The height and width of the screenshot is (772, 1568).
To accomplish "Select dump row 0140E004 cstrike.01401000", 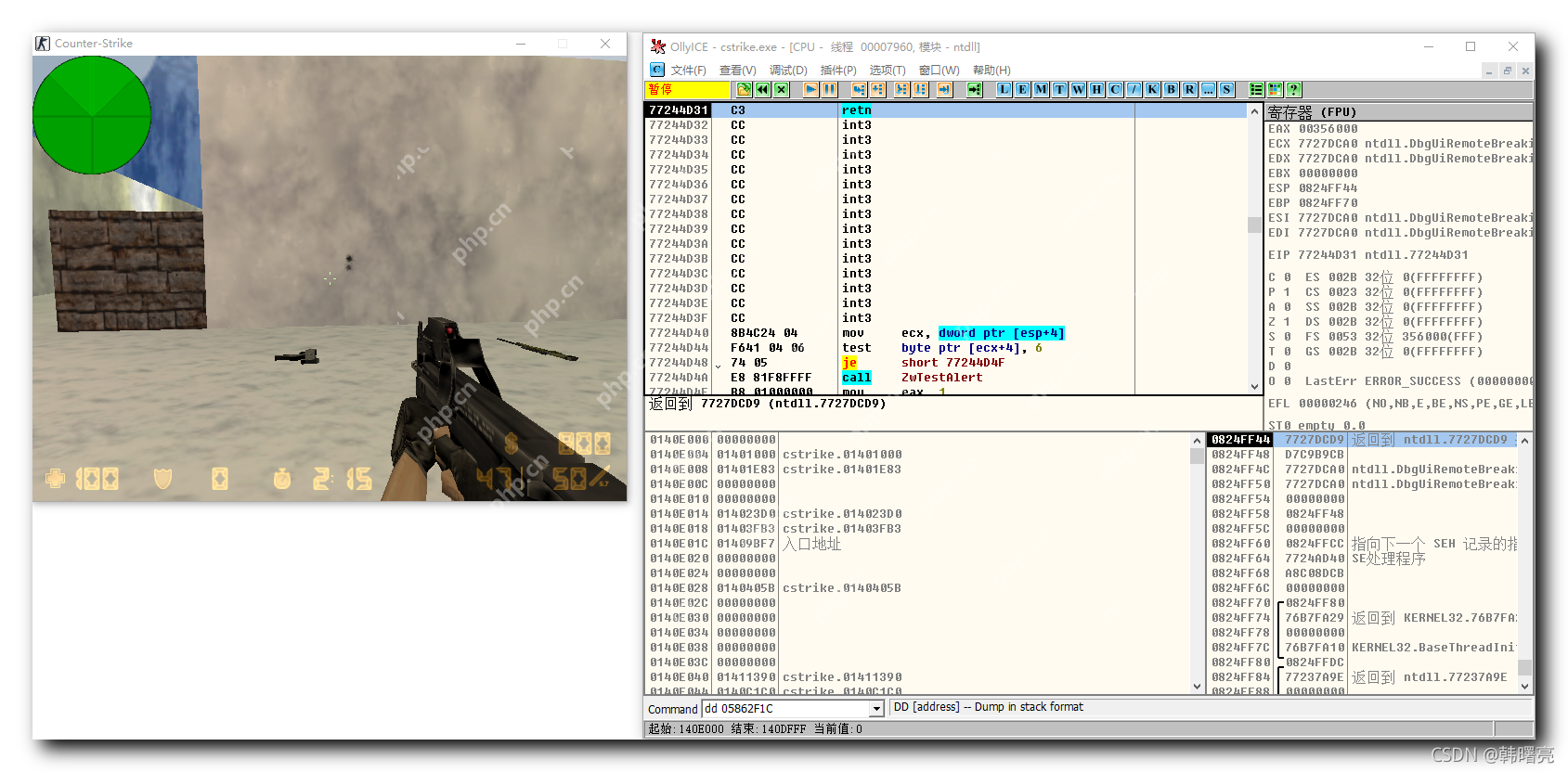I will click(917, 455).
